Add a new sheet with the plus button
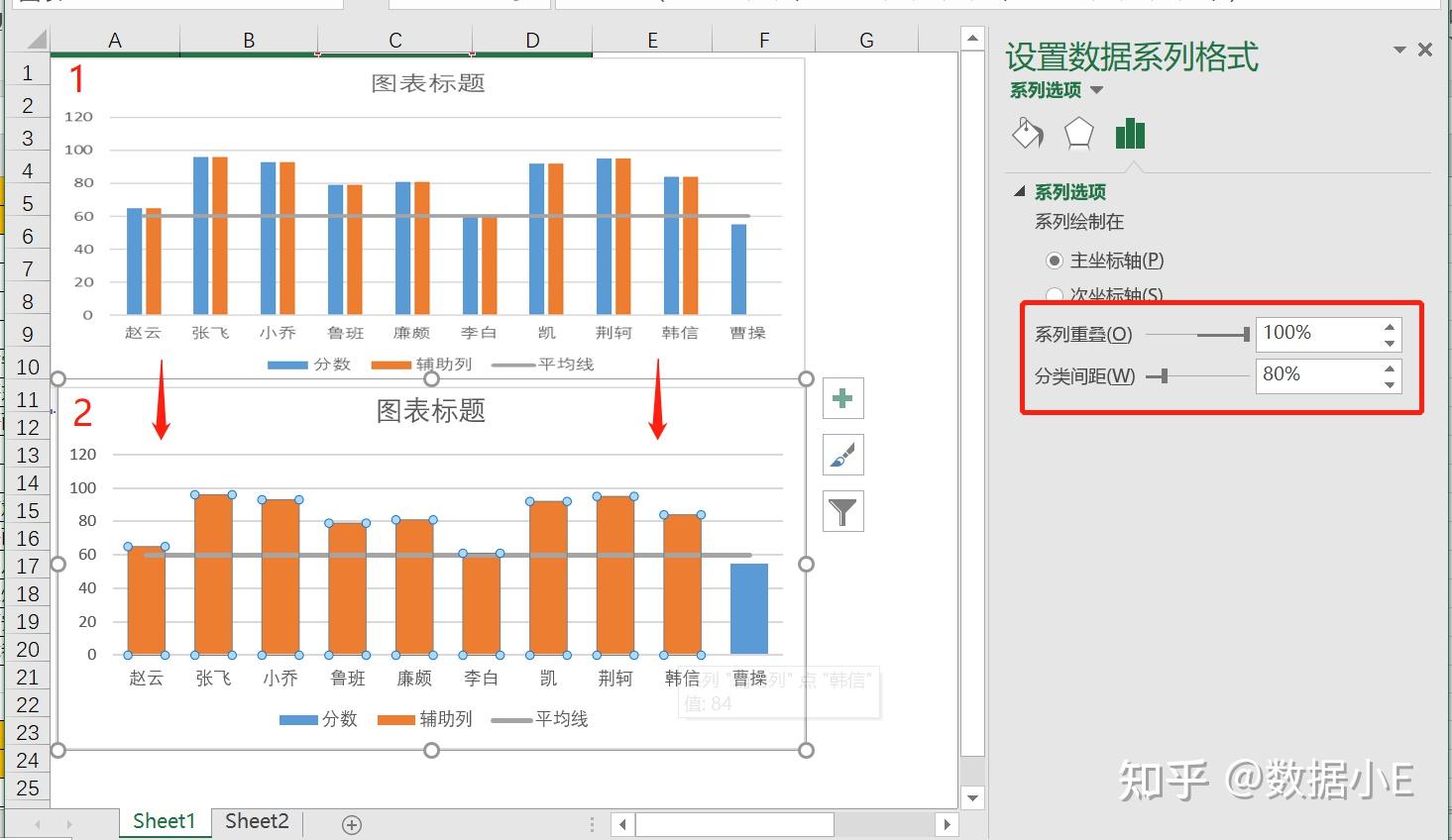This screenshot has height=840, width=1452. click(x=352, y=824)
